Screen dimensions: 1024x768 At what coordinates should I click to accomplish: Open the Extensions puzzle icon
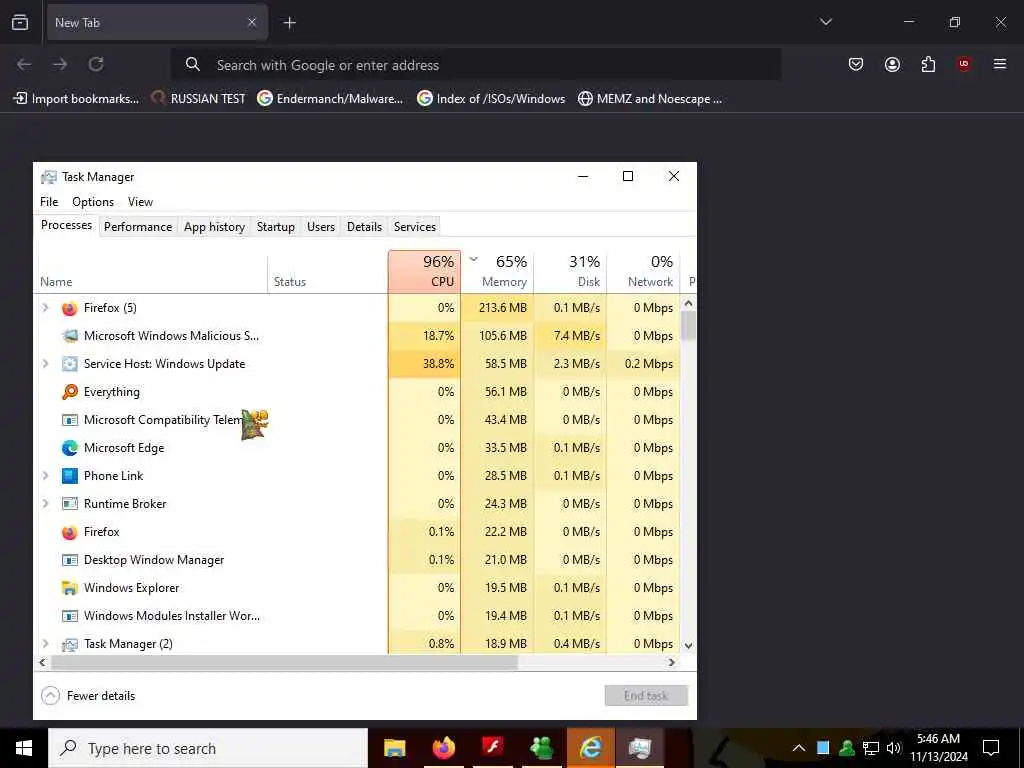(928, 64)
